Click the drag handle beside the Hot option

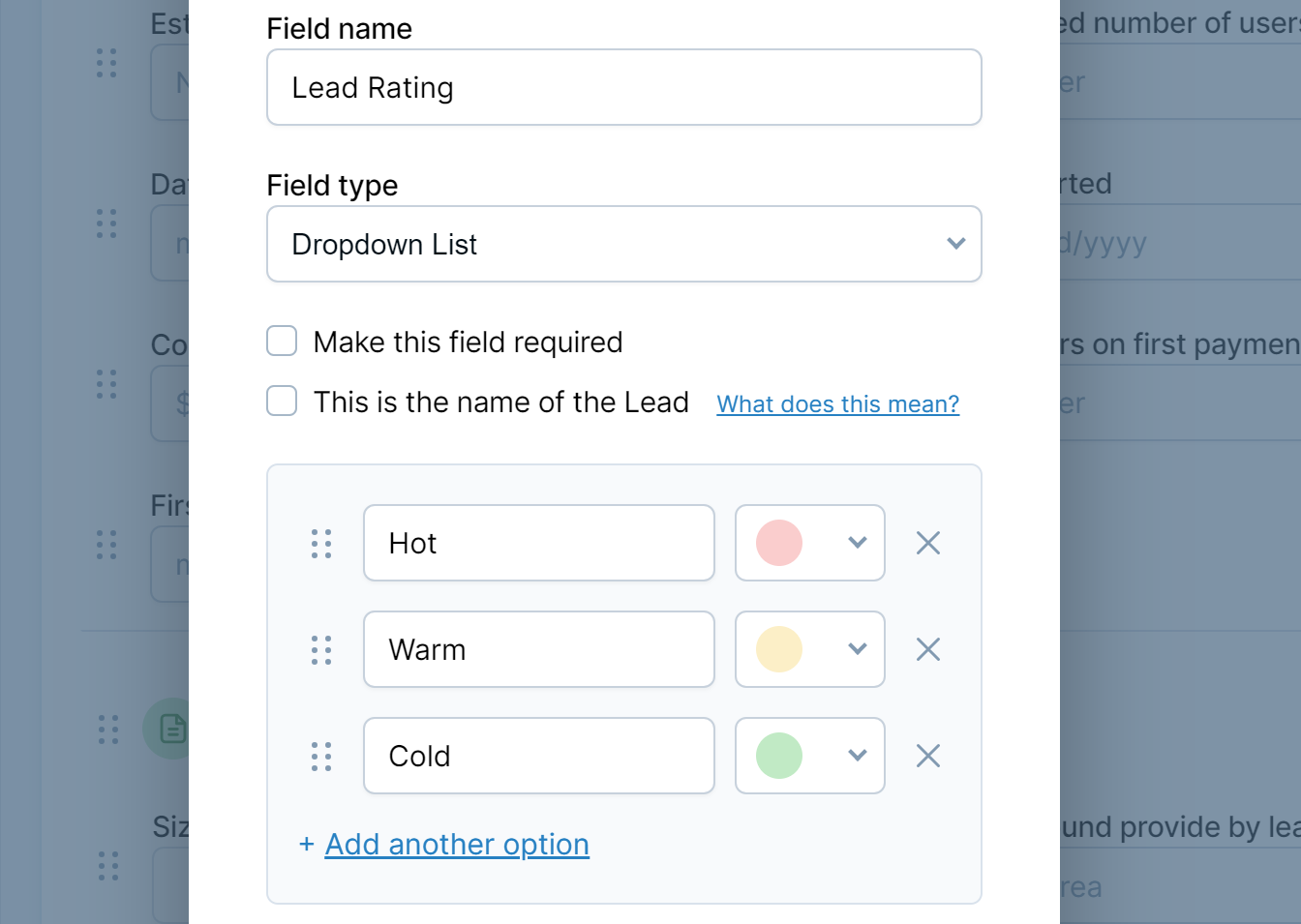321,543
